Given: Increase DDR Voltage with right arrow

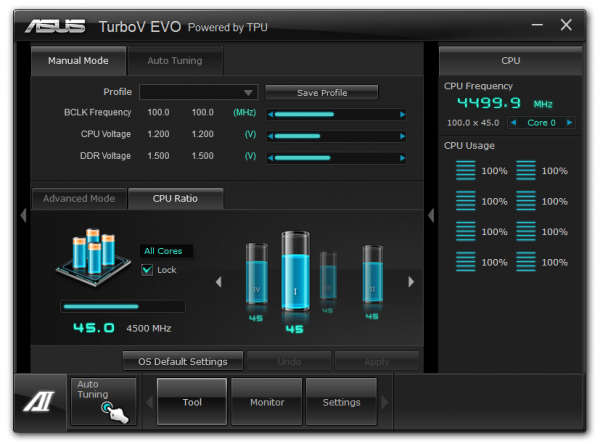Looking at the screenshot, I should click(402, 158).
